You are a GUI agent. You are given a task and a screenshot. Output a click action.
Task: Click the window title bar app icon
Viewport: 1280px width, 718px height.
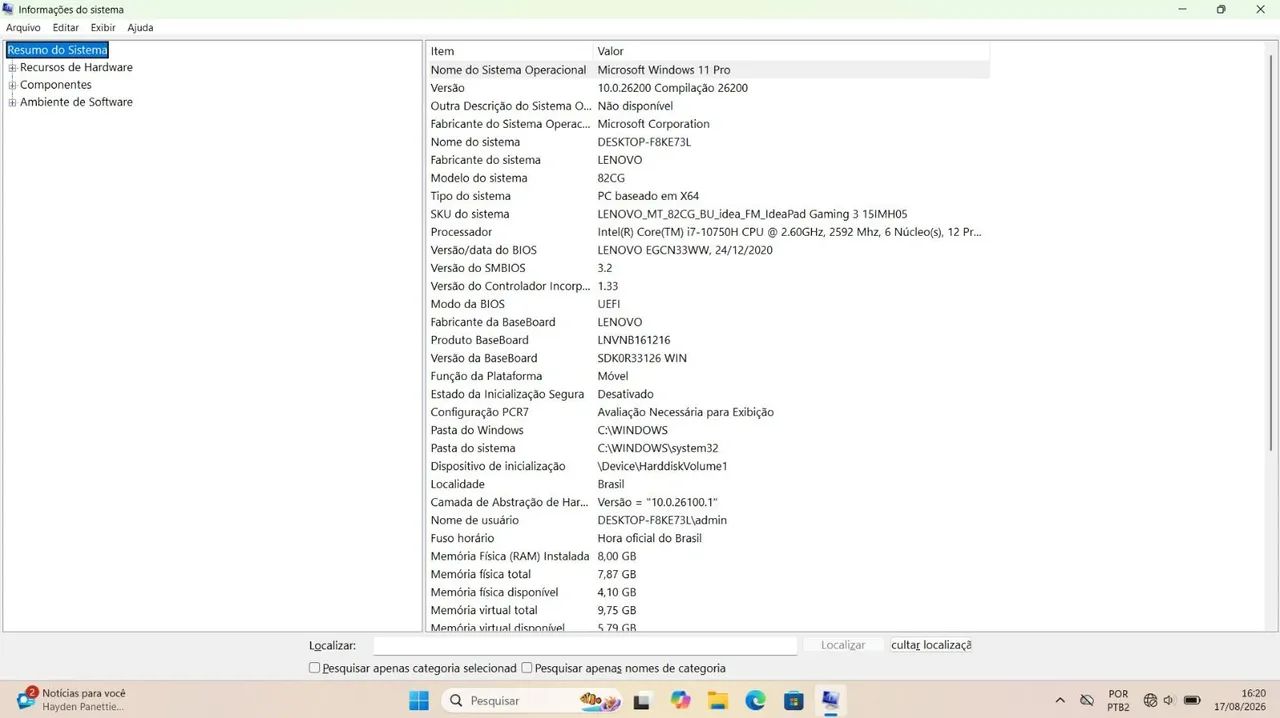coord(9,9)
